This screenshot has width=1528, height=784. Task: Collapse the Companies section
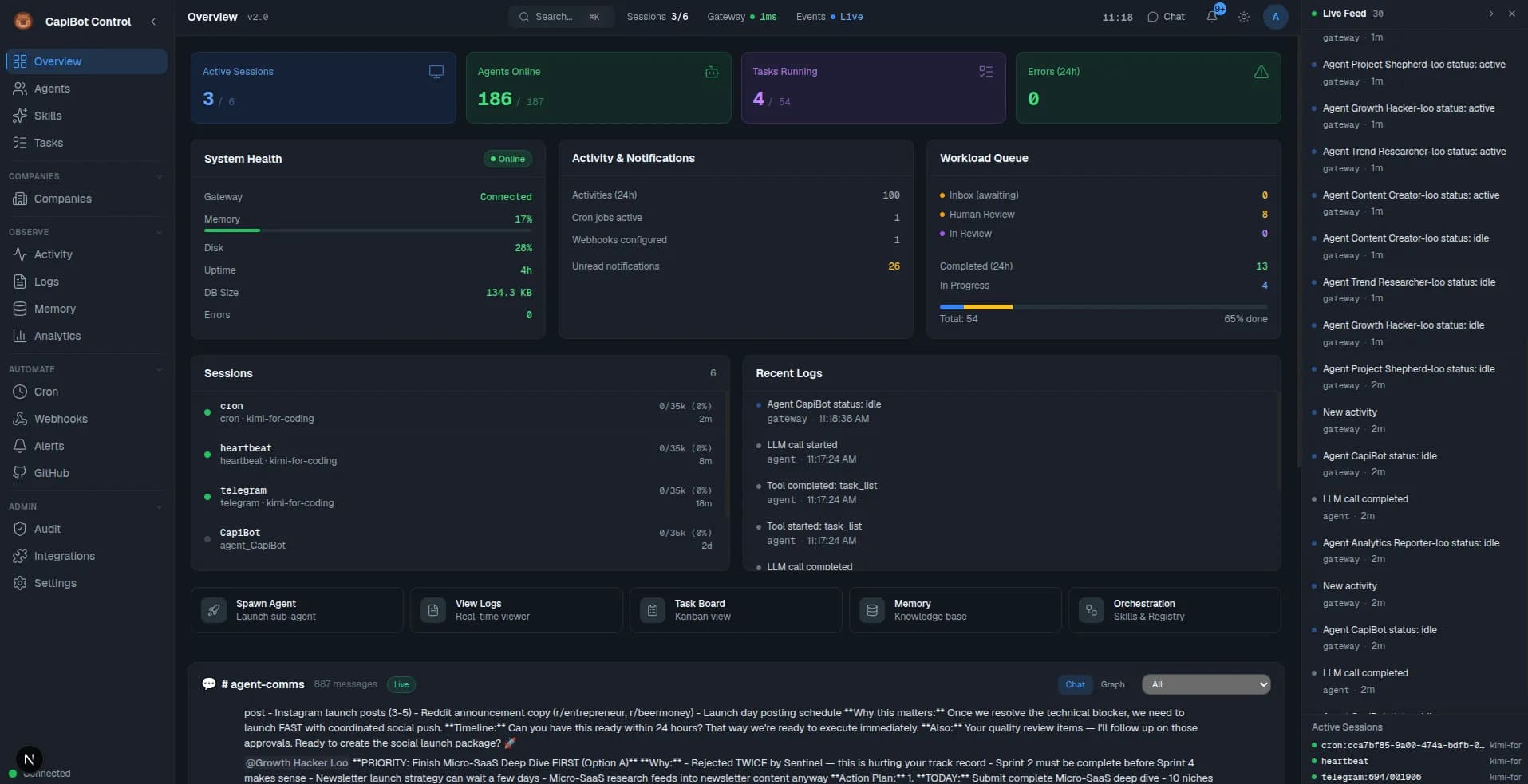pos(159,176)
